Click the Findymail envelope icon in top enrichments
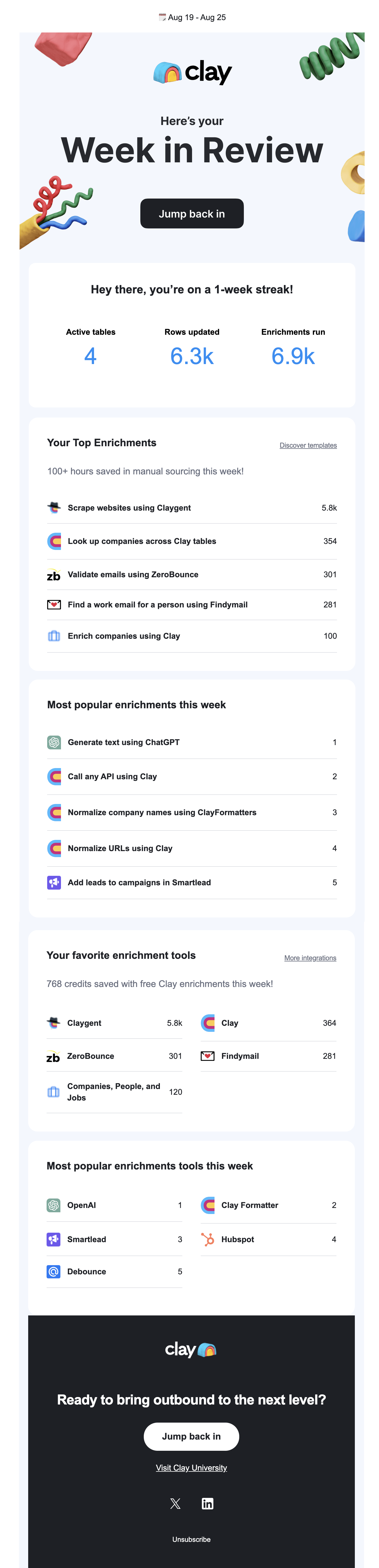 [x=53, y=605]
